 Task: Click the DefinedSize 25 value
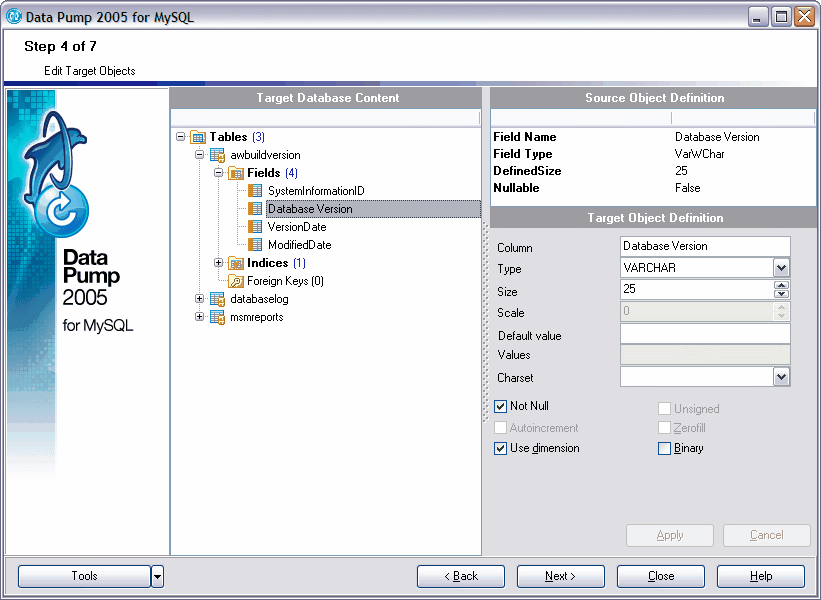click(681, 171)
